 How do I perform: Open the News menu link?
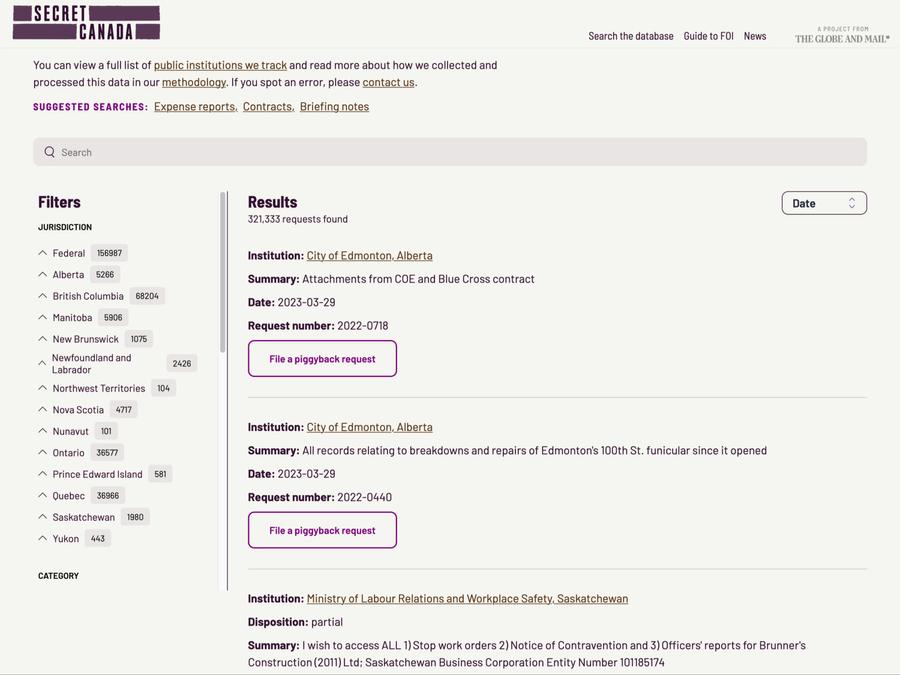coord(755,36)
